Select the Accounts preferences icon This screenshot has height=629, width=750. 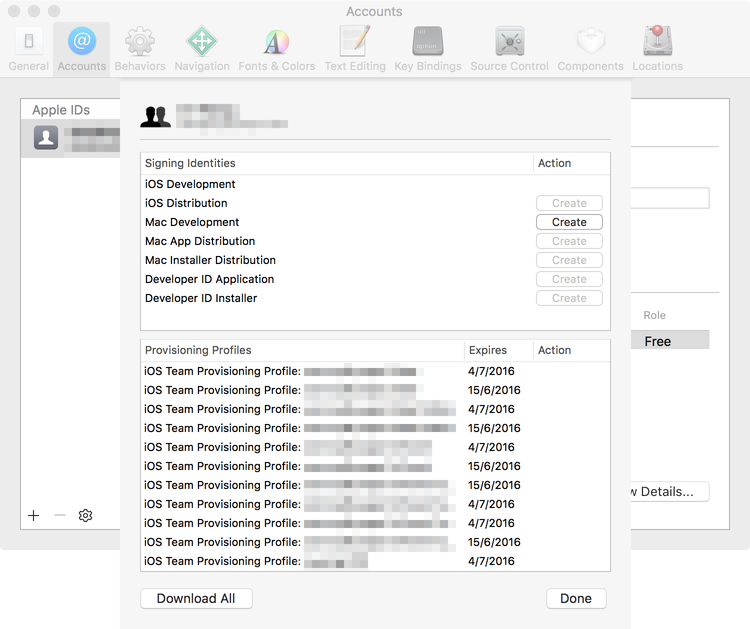82,48
